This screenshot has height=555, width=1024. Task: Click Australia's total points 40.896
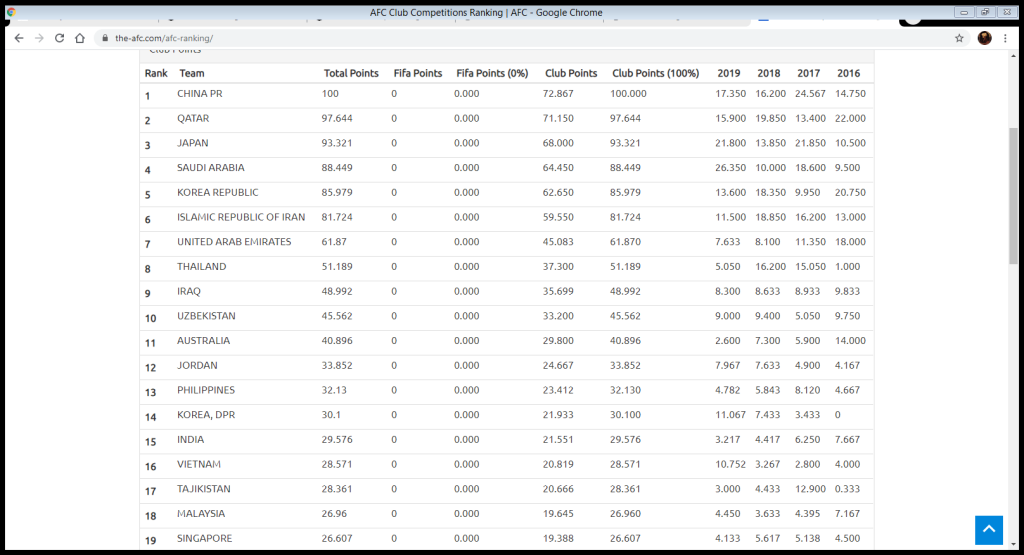(337, 341)
